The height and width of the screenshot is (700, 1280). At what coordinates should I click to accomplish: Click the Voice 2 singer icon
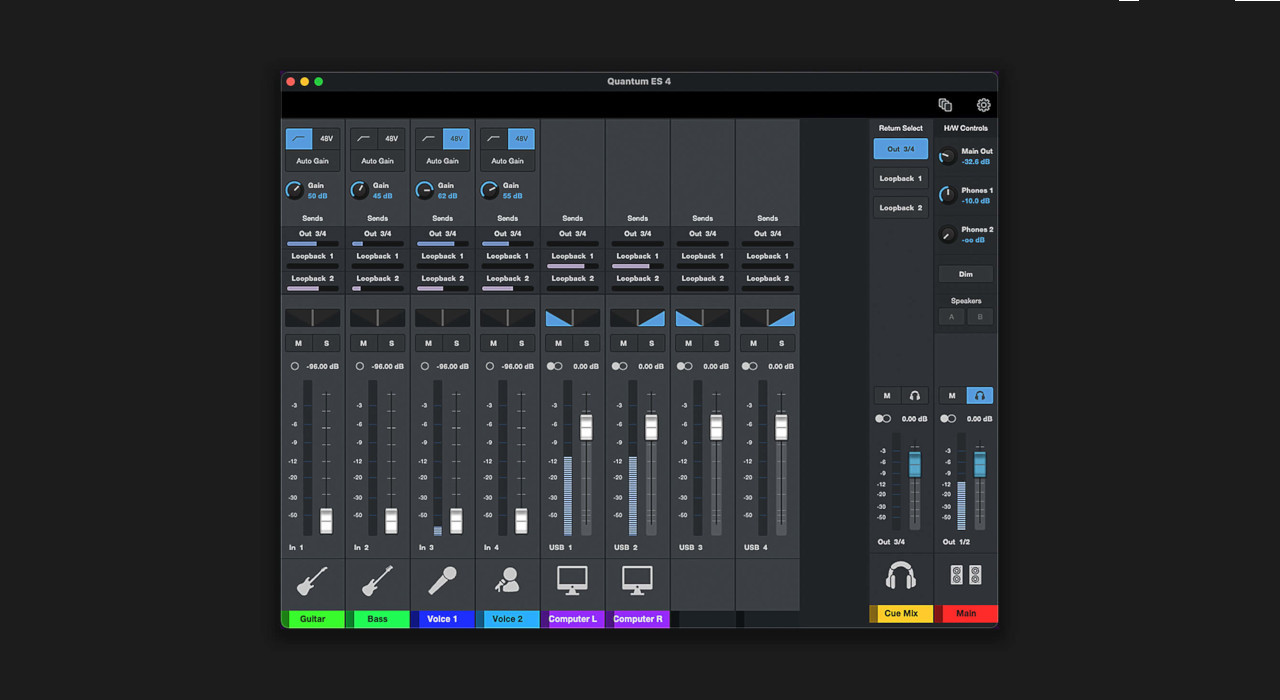click(x=507, y=580)
